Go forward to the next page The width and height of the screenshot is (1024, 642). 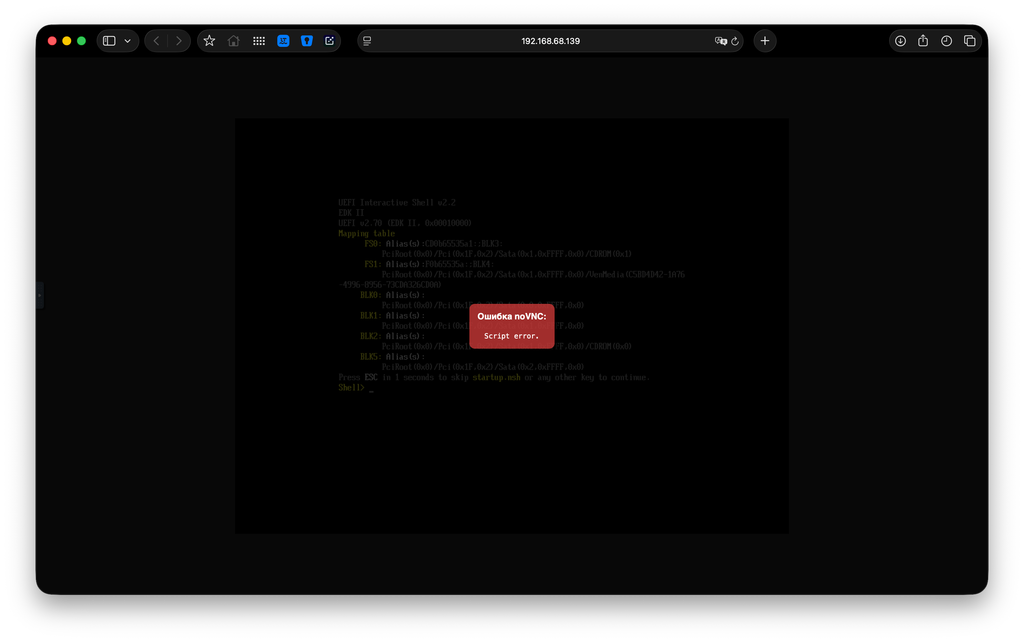pyautogui.click(x=178, y=40)
